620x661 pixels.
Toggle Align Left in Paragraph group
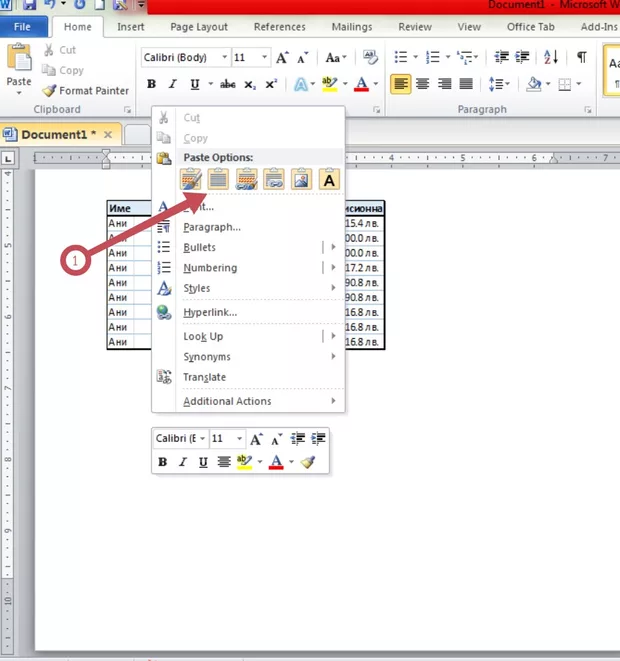(400, 85)
